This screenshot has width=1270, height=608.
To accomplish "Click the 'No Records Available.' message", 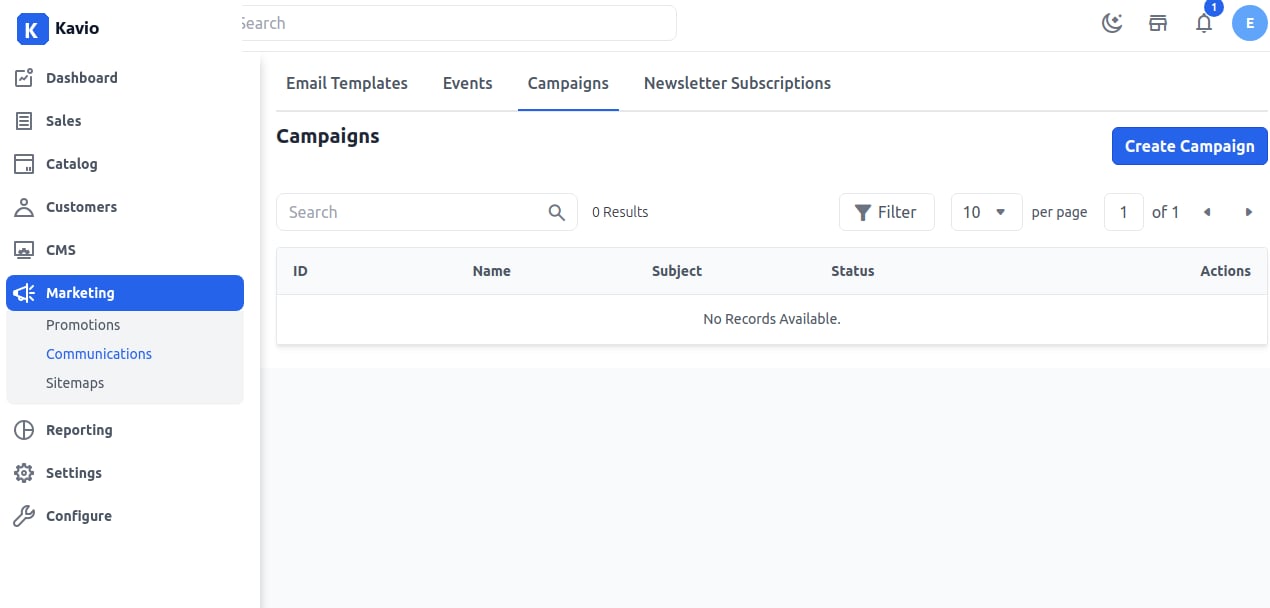I will pyautogui.click(x=772, y=319).
